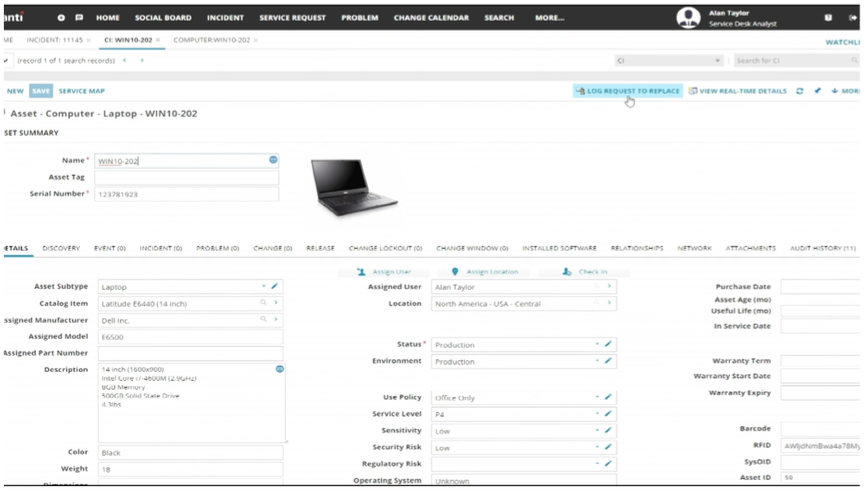Go to previous search record arrow
The height and width of the screenshot is (491, 866).
tap(125, 60)
